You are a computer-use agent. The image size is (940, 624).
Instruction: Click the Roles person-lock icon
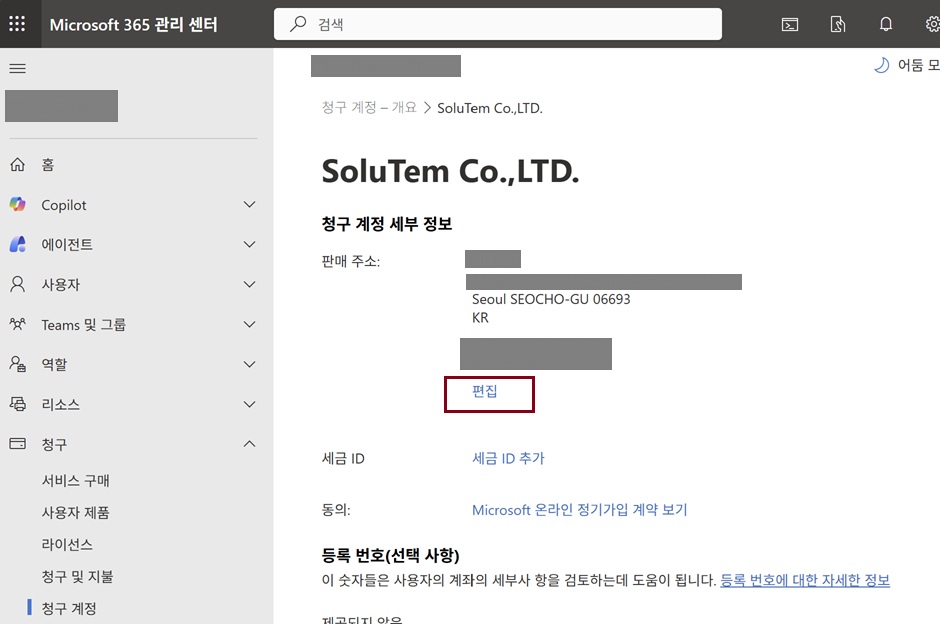(17, 364)
